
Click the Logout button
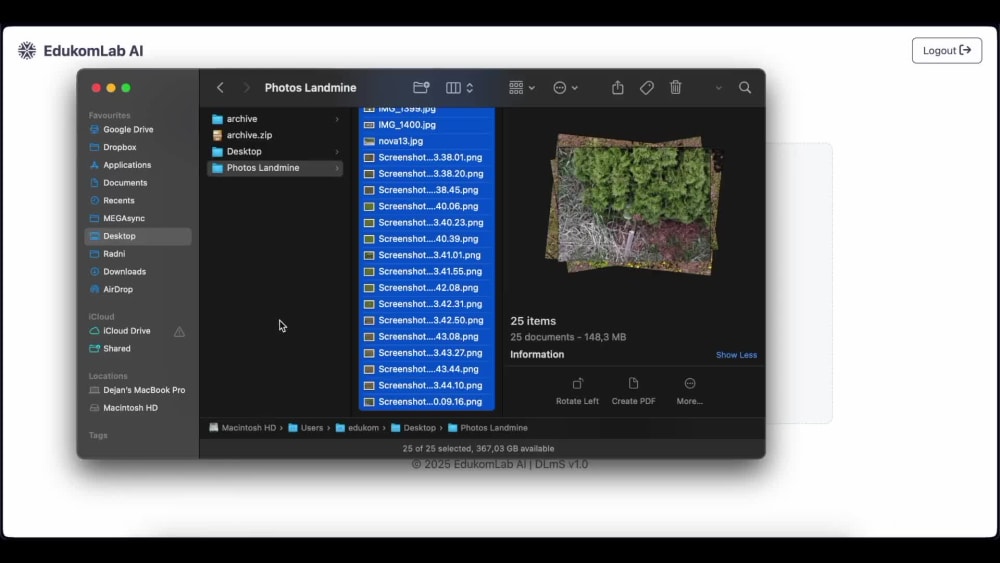[946, 50]
